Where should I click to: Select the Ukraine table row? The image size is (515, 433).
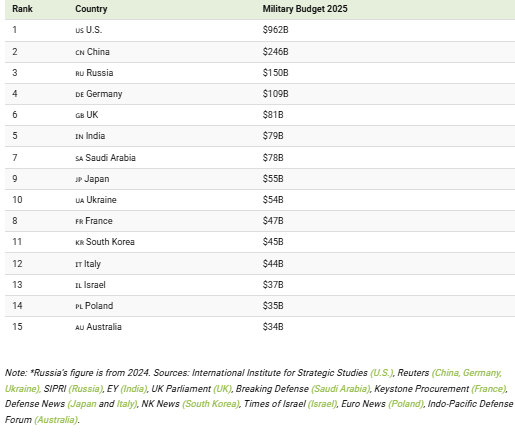260,200
